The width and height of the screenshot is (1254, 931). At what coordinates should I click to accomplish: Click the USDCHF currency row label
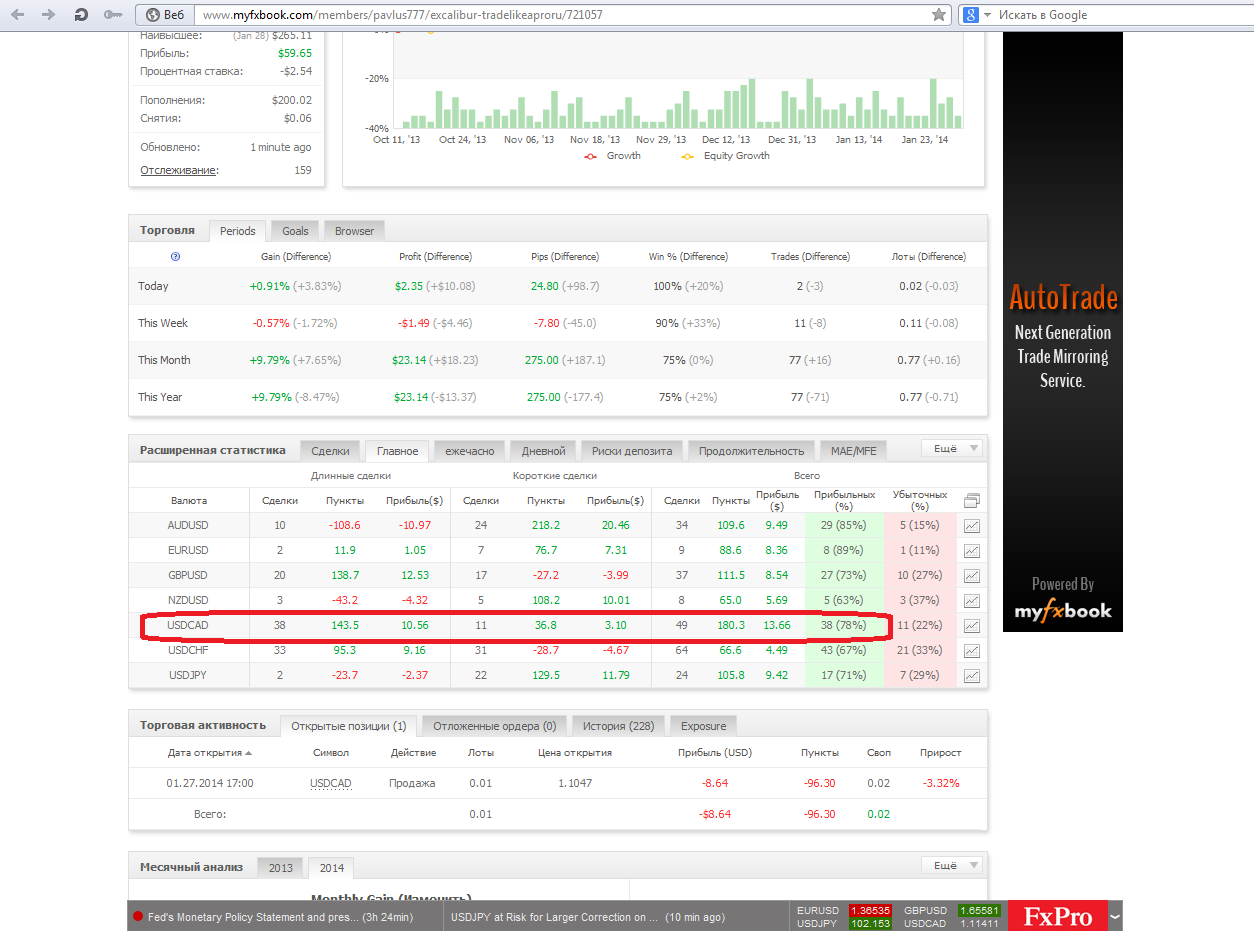[x=188, y=650]
